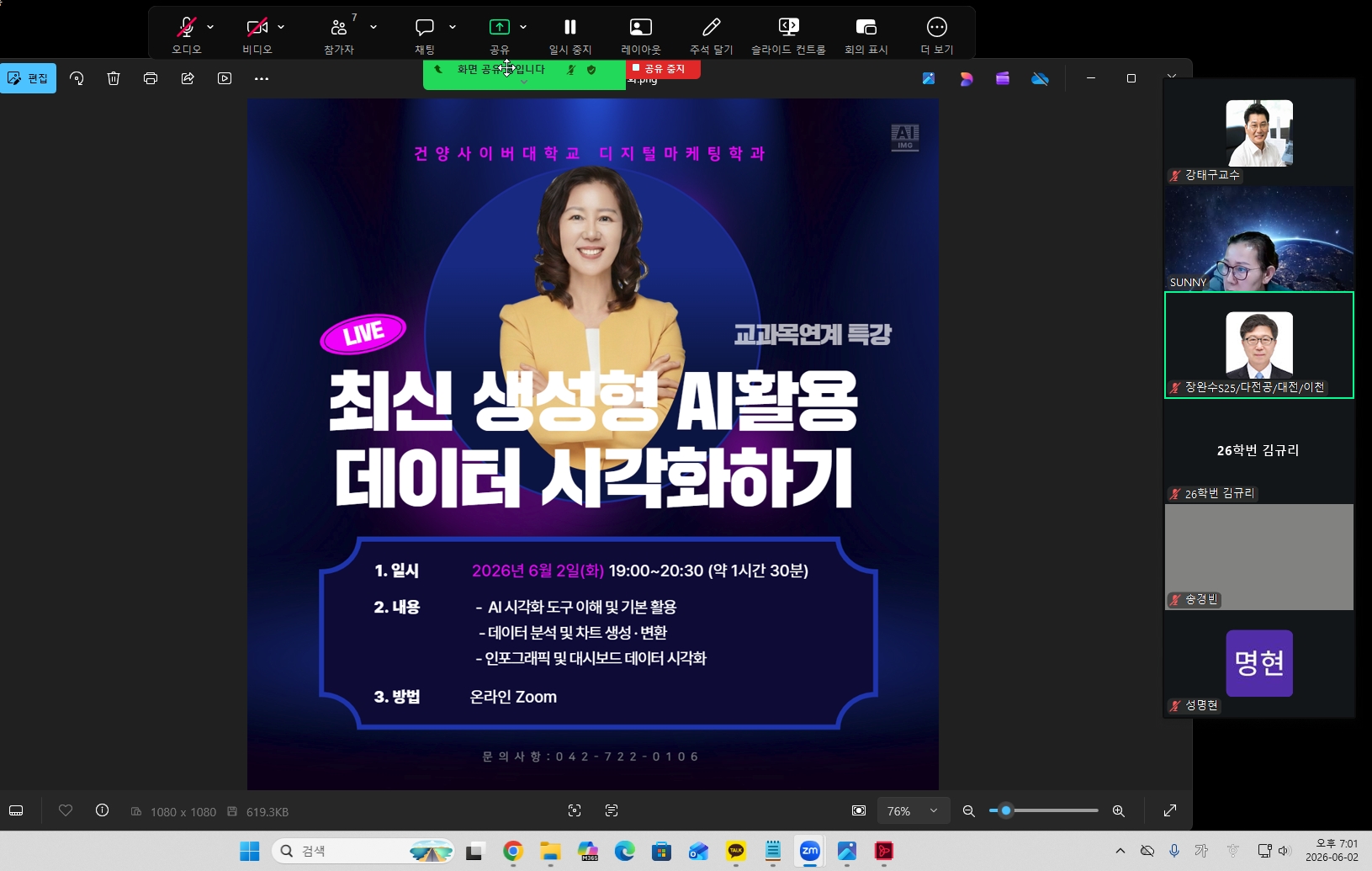This screenshot has height=871, width=1372.
Task: Open the 더 보기 more menu
Action: pyautogui.click(x=936, y=35)
